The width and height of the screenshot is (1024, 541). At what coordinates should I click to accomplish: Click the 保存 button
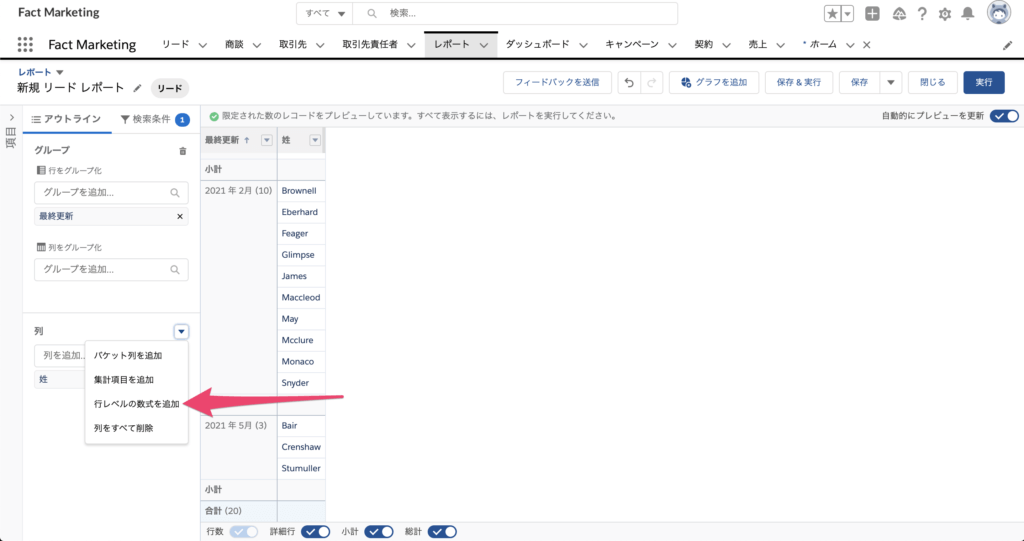859,82
